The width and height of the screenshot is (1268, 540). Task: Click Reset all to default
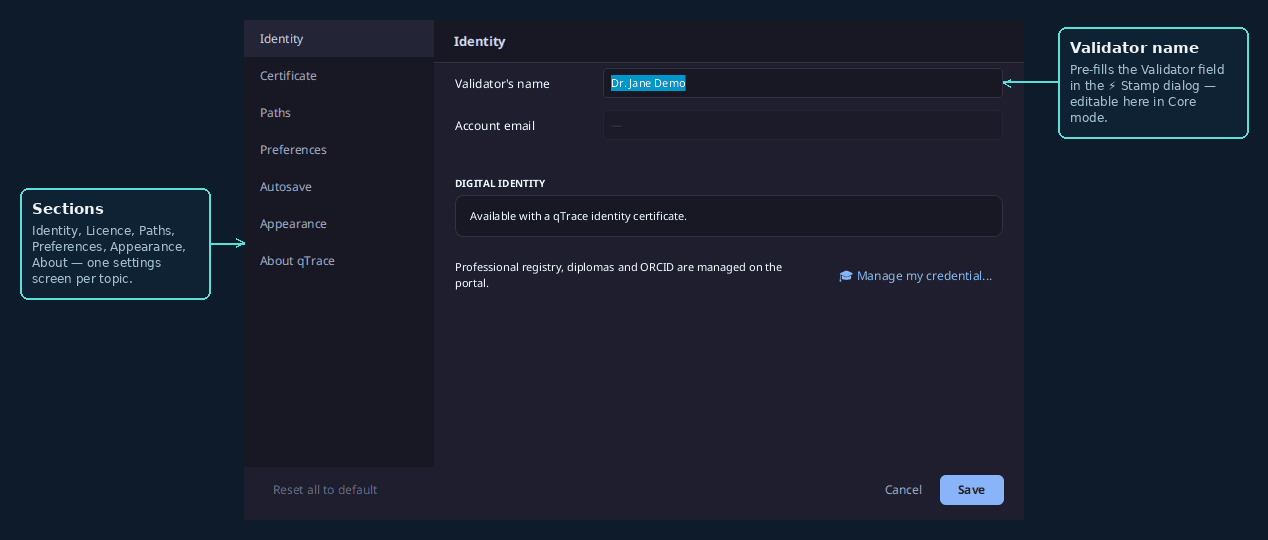(x=325, y=490)
